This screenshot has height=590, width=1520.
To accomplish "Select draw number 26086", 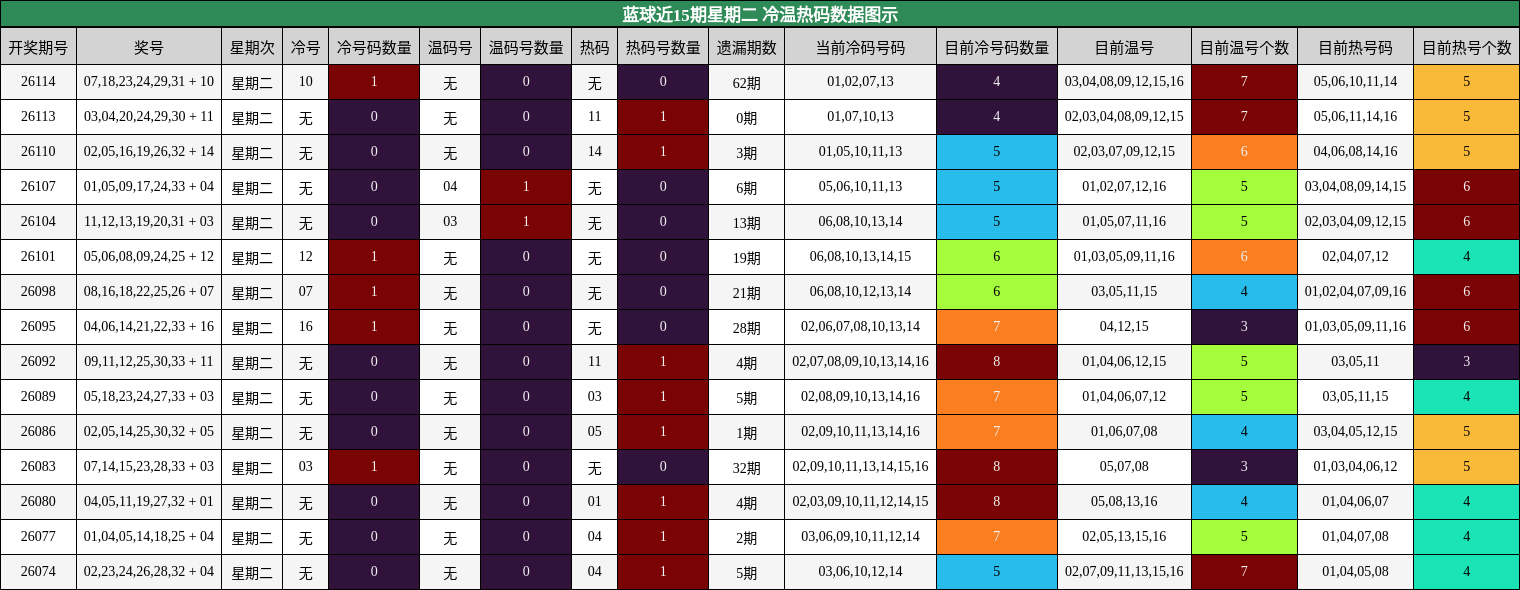I will (38, 432).
